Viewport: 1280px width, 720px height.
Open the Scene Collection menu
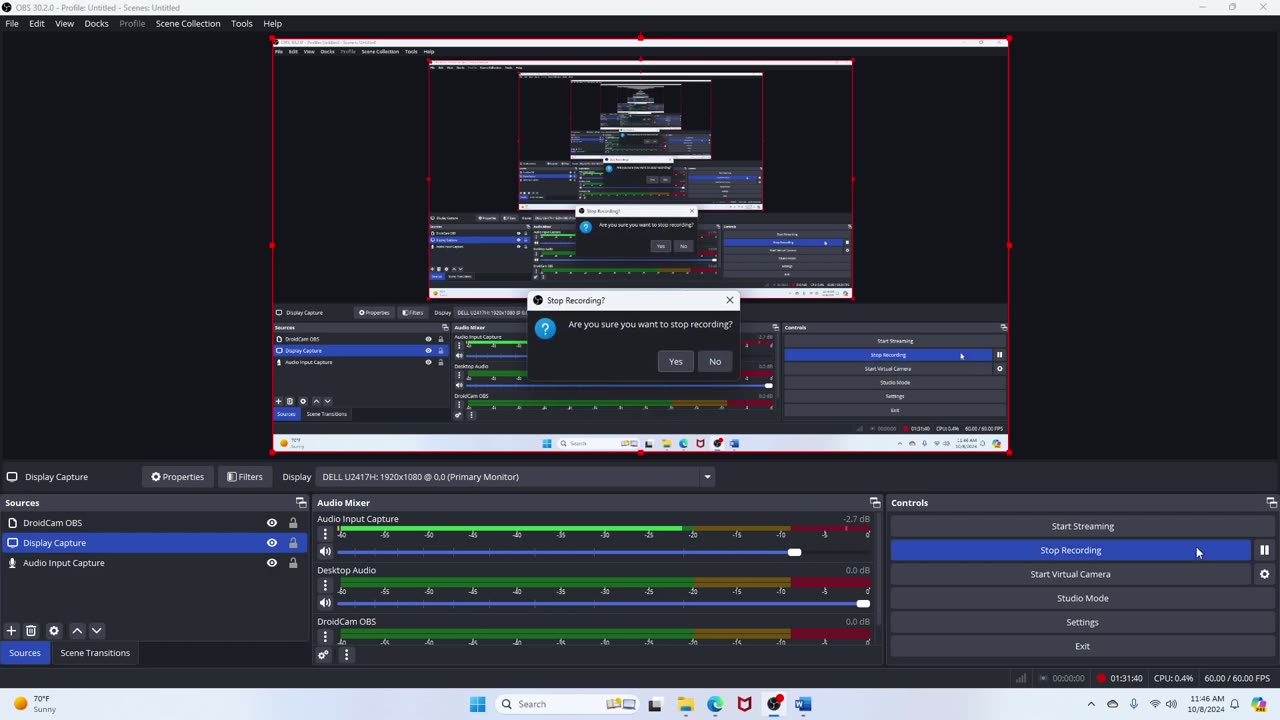coord(188,23)
